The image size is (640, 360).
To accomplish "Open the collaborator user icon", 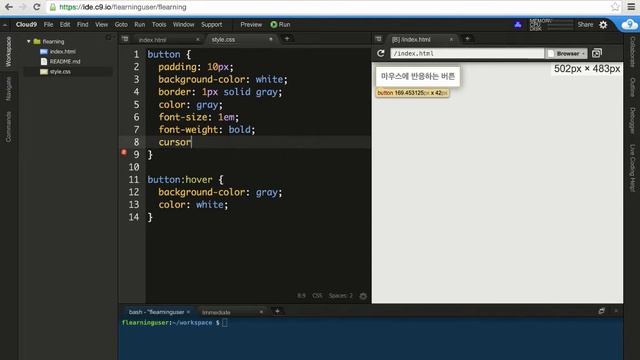I will coord(518,24).
